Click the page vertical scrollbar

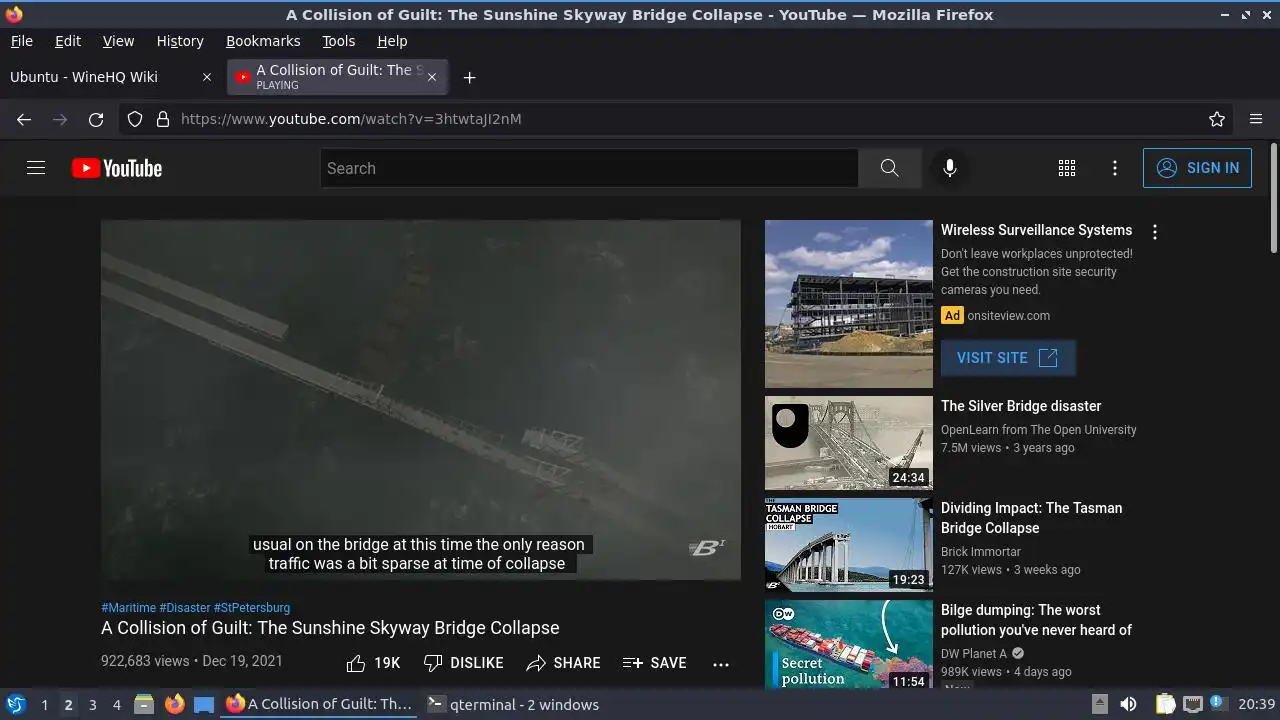(1273, 198)
